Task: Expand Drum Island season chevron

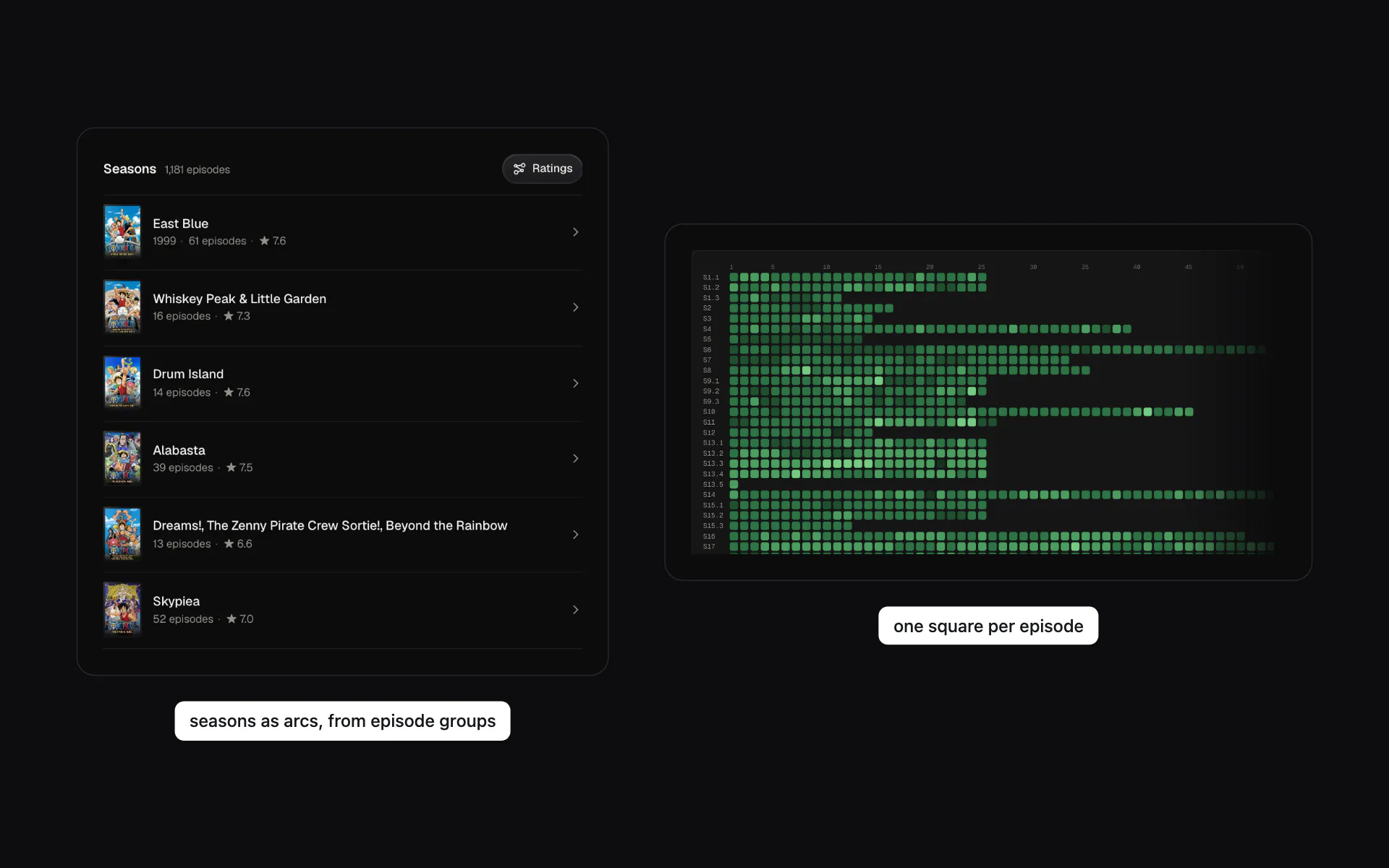Action: click(576, 383)
